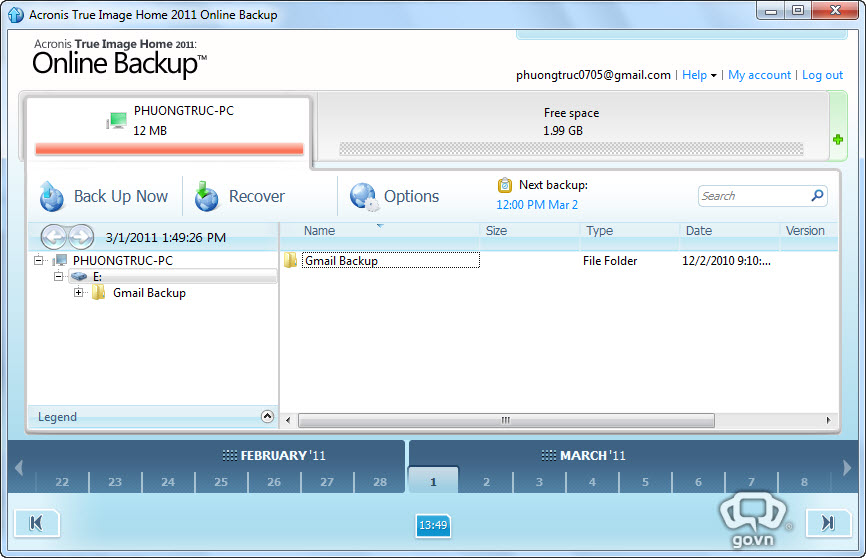Expand the Legend panel

pyautogui.click(x=267, y=417)
